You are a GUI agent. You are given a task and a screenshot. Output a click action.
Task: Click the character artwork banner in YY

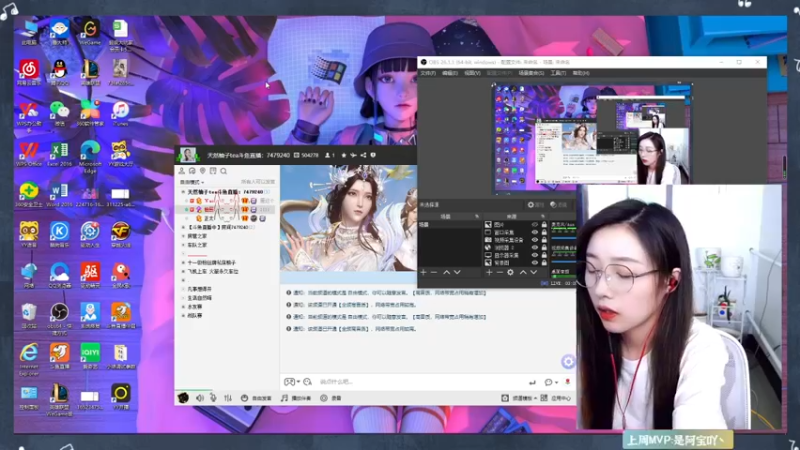[x=348, y=218]
